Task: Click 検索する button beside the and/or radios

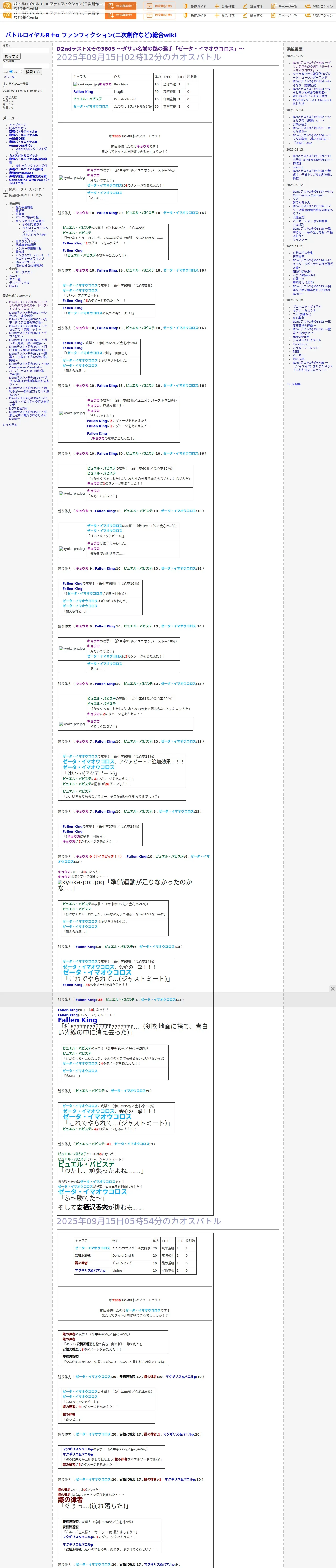Action: tap(32, 72)
